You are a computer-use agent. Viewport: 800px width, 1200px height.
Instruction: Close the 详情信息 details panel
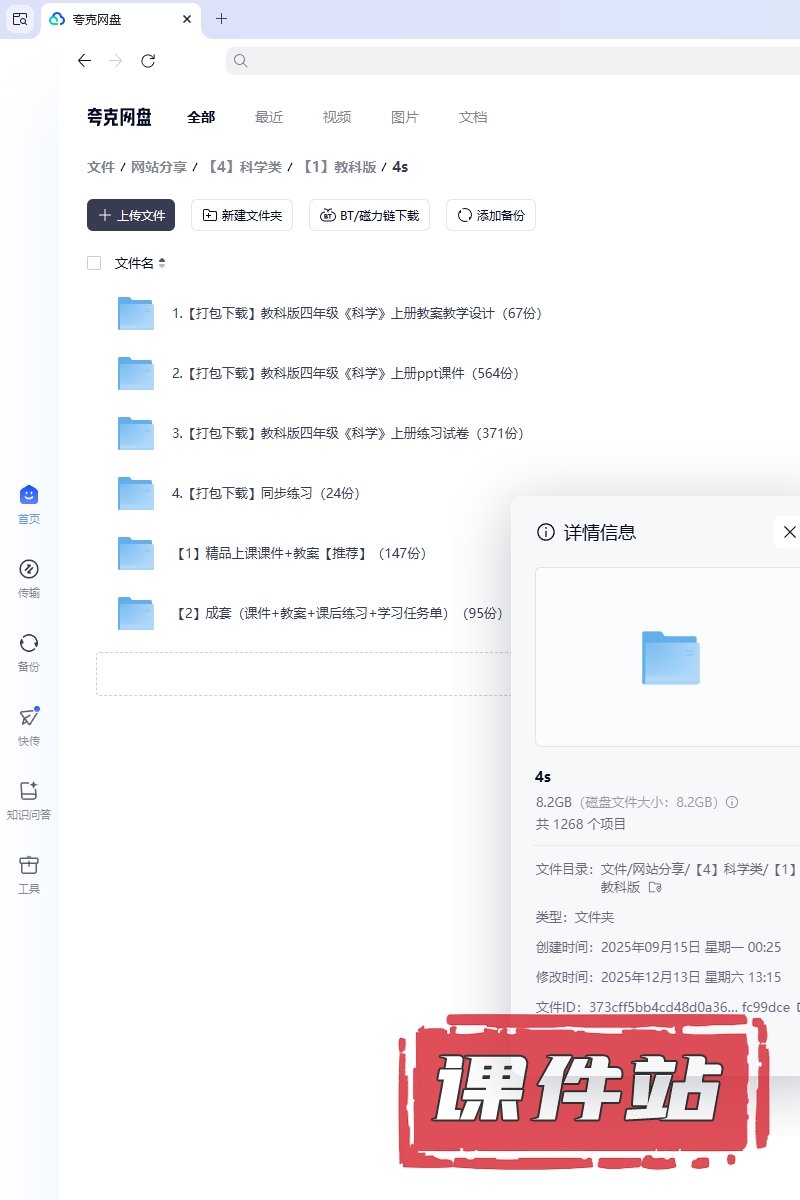pos(789,532)
